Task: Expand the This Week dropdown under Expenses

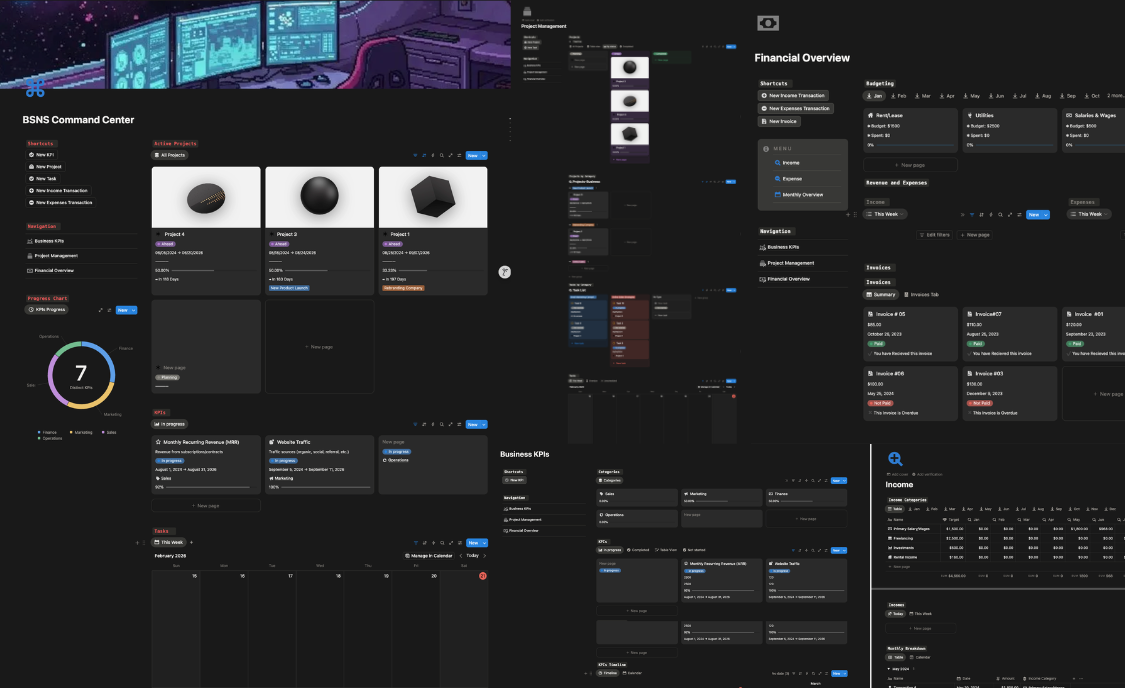Action: tap(1105, 214)
